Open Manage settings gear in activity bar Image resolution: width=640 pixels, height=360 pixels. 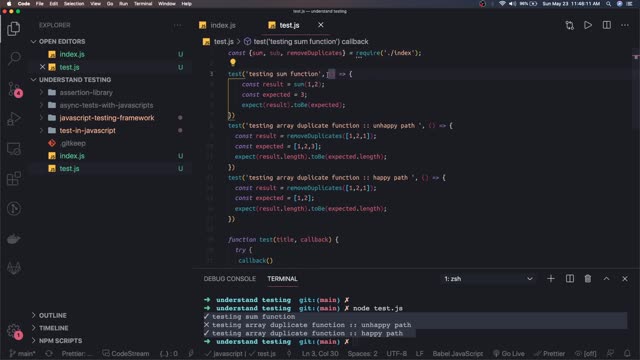(x=14, y=330)
